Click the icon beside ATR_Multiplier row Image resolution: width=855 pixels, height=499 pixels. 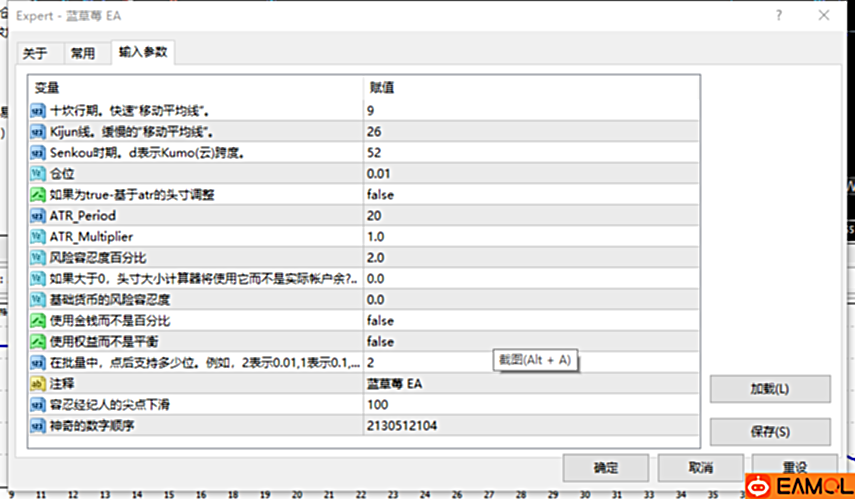coord(38,237)
